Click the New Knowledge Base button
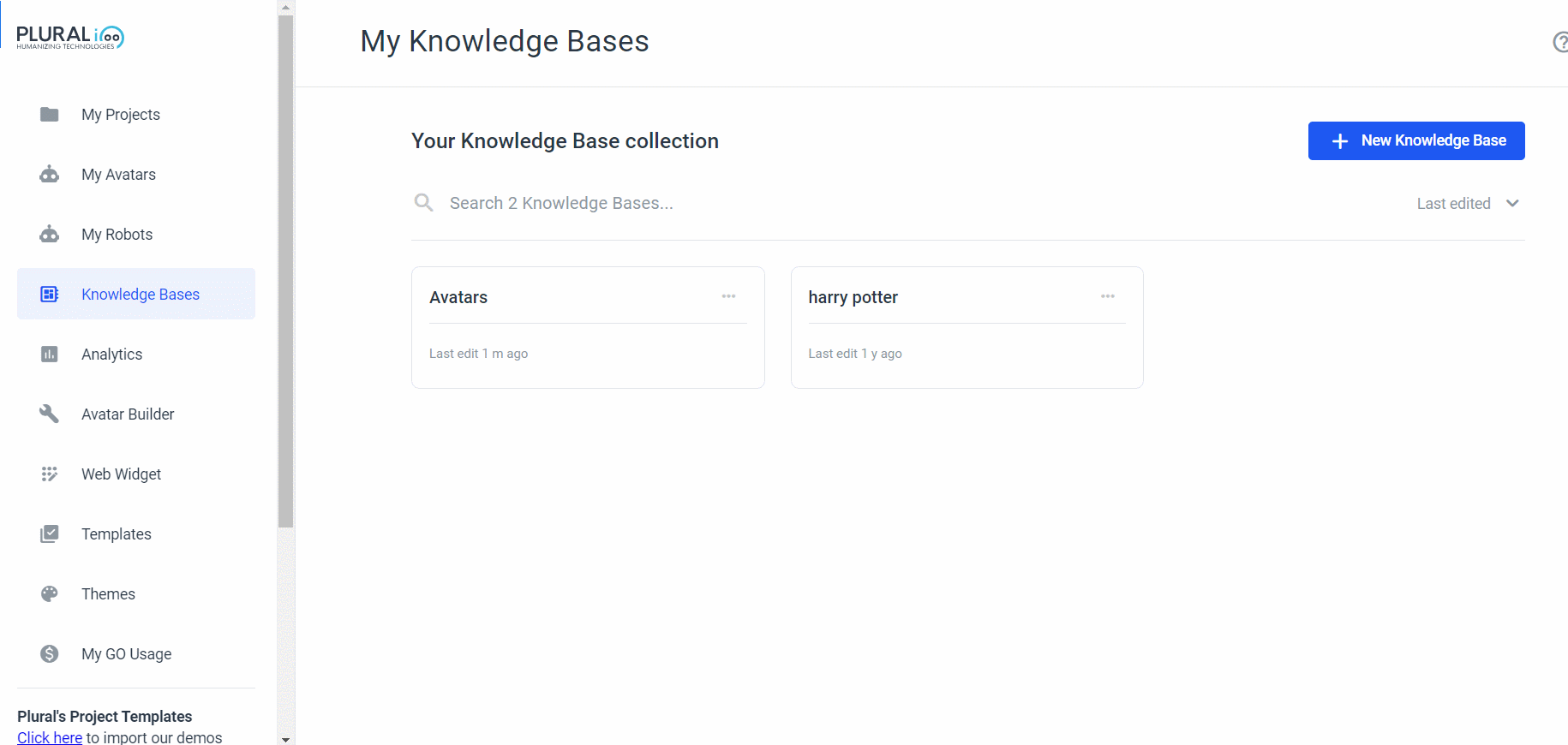Viewport: 1568px width, 745px height. click(1416, 140)
